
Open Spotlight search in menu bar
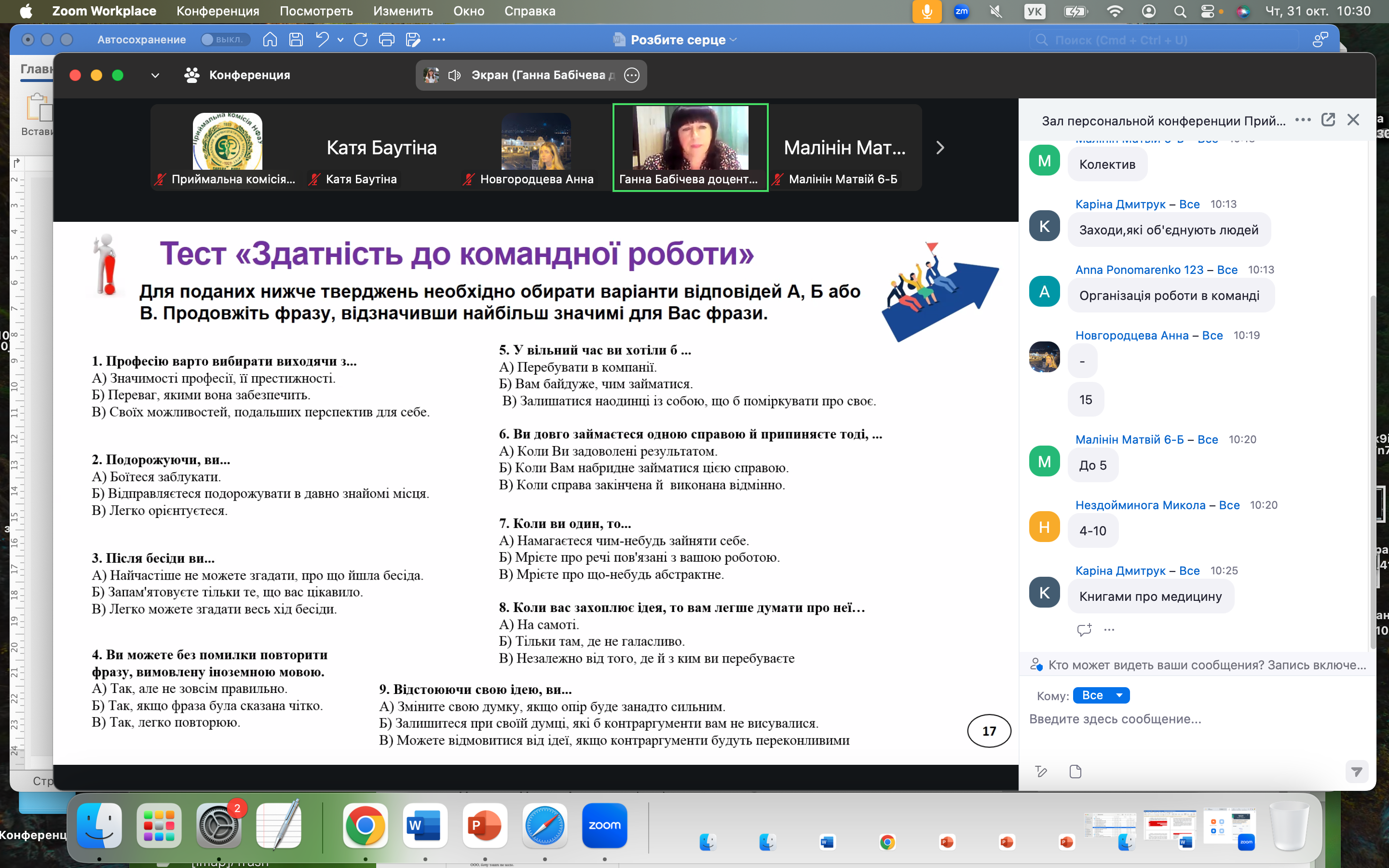pos(1180,11)
